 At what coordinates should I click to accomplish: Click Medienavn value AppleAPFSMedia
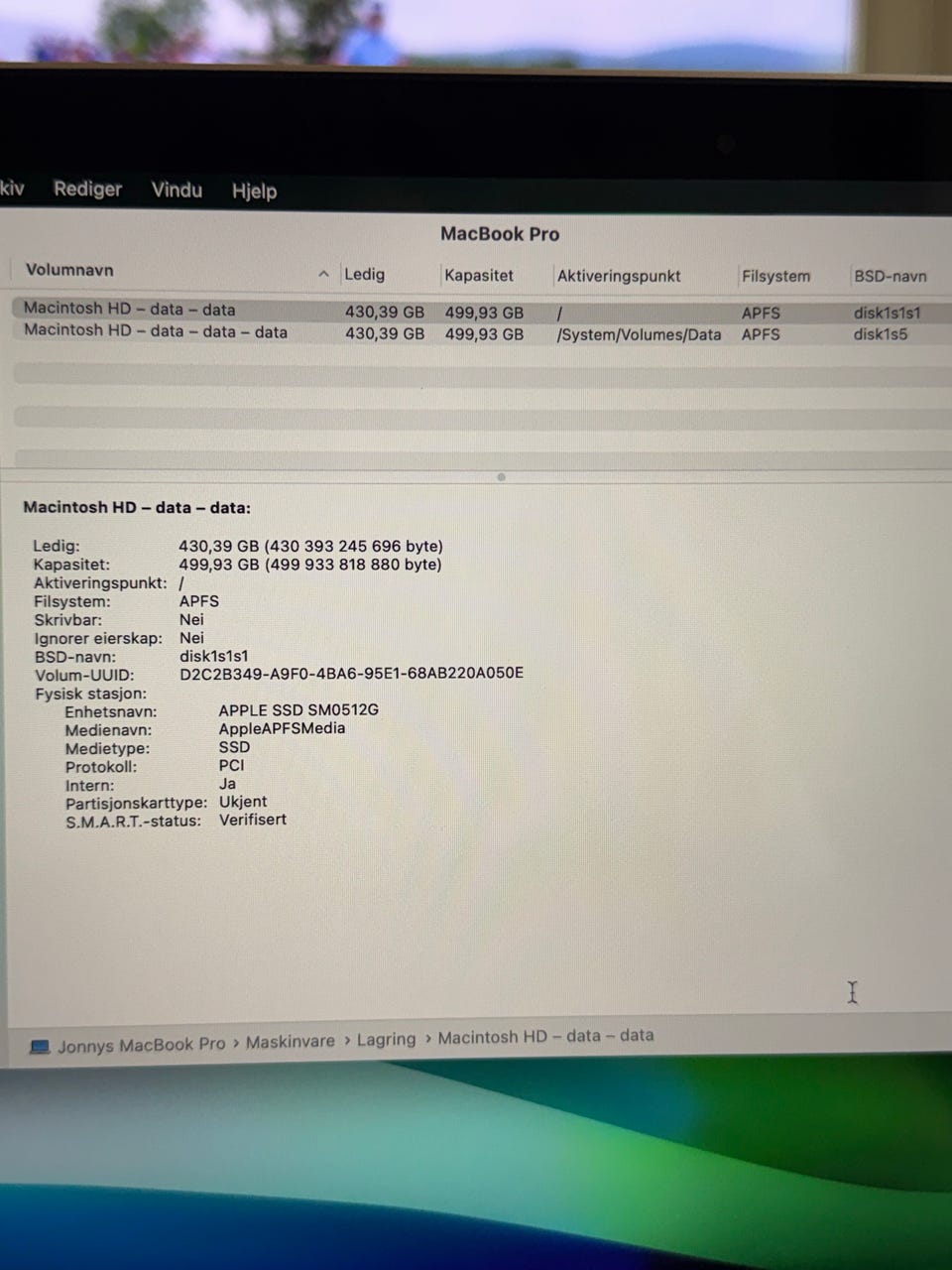click(x=282, y=728)
